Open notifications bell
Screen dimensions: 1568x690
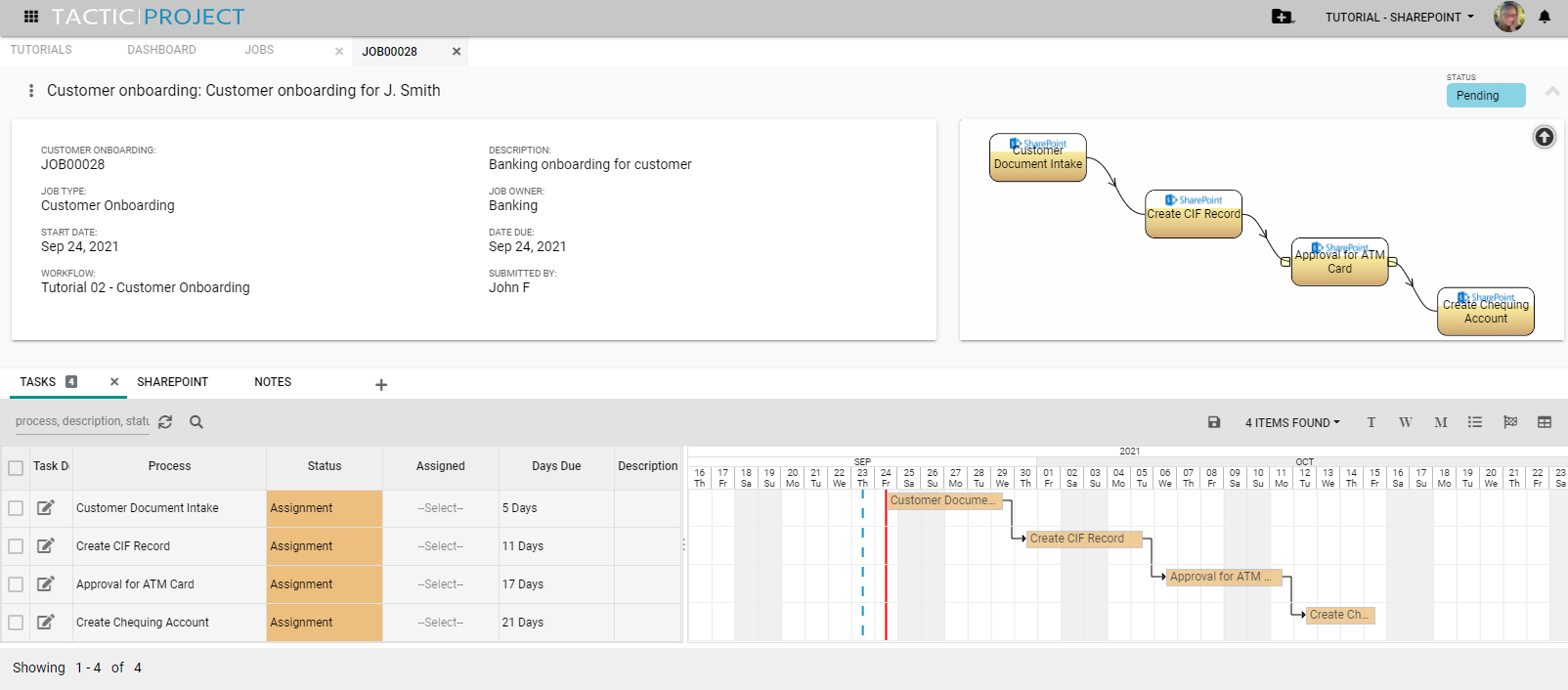1545,17
